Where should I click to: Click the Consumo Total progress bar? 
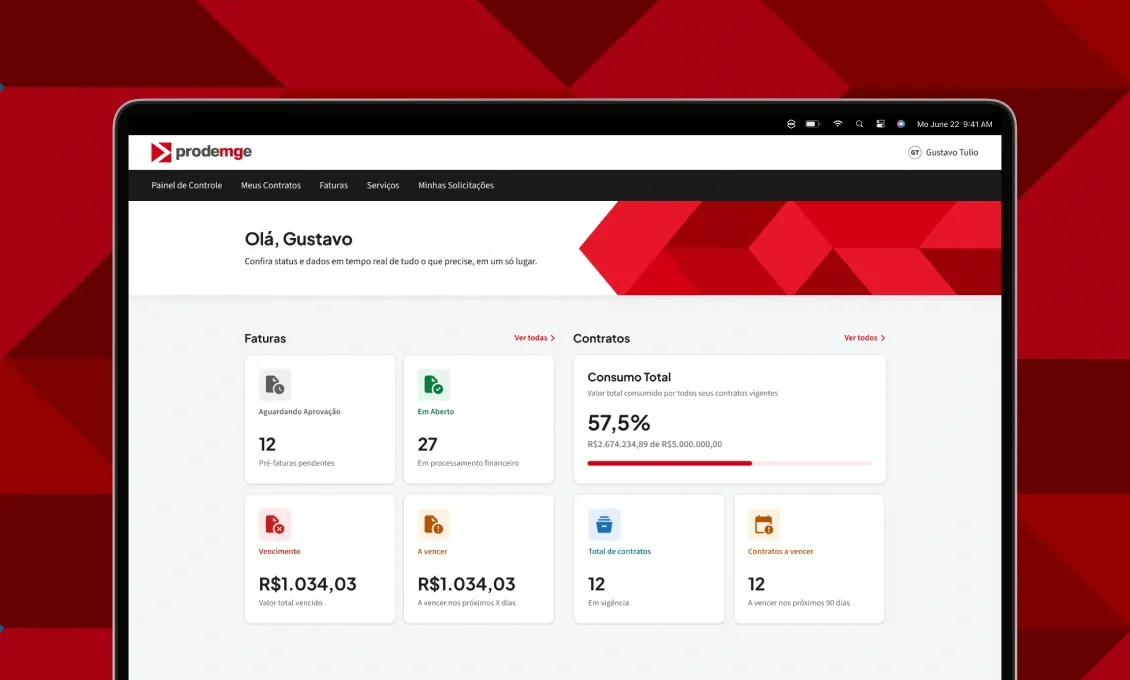[x=729, y=463]
